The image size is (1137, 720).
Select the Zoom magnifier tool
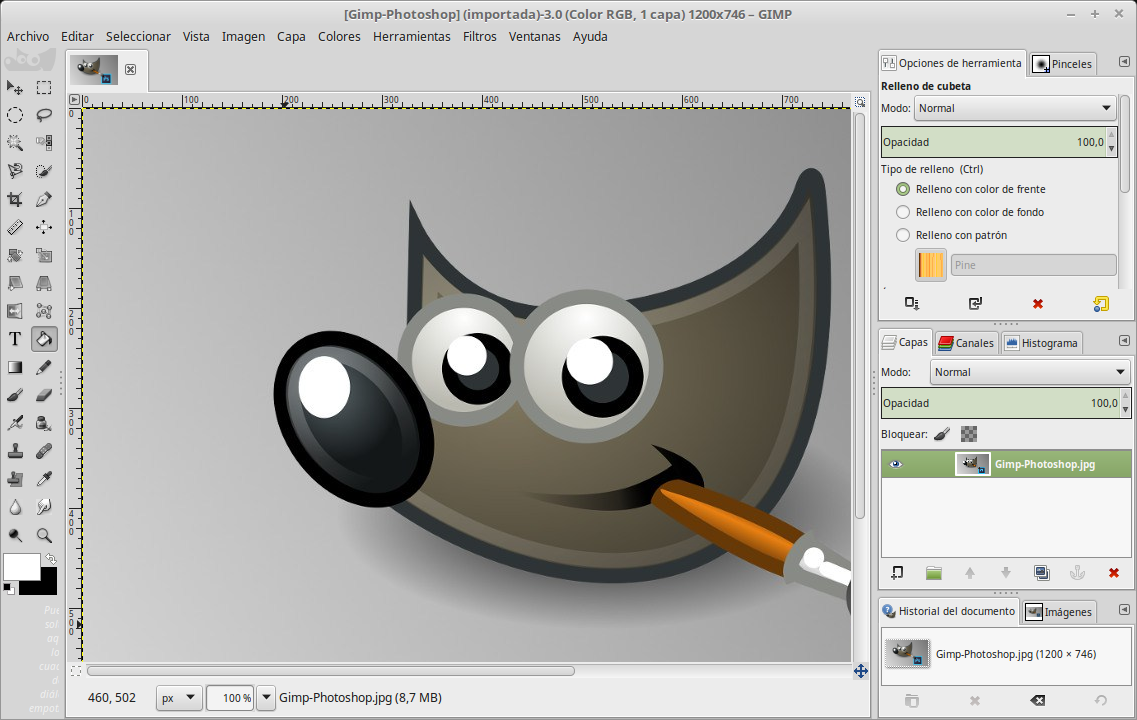[44, 535]
